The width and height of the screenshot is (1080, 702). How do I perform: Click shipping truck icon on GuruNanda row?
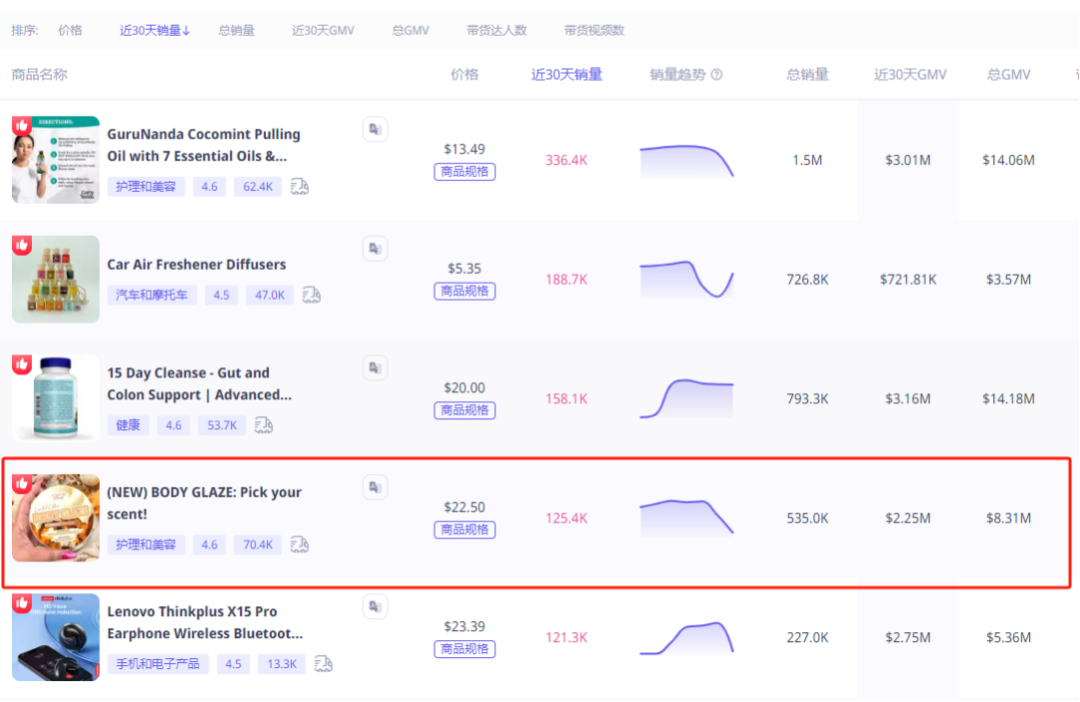click(x=300, y=186)
